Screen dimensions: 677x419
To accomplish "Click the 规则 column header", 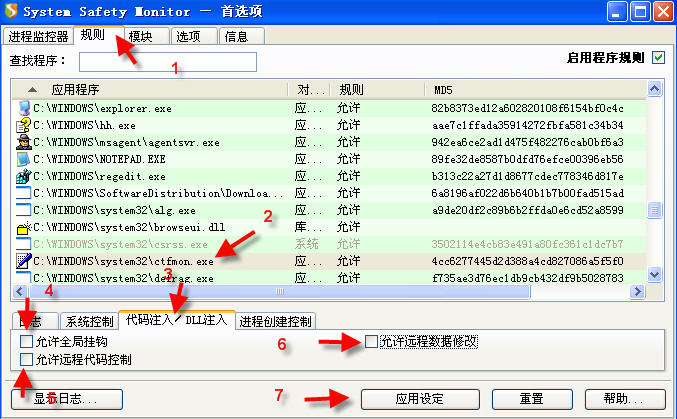I will (x=377, y=89).
